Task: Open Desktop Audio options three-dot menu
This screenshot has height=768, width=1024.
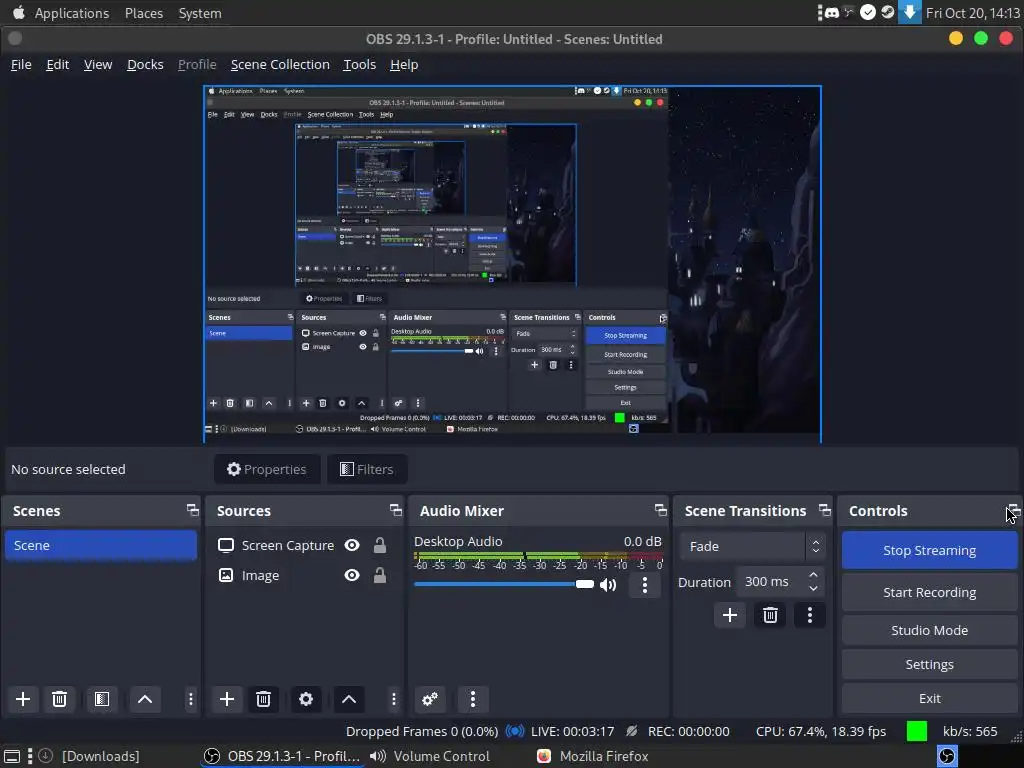Action: pyautogui.click(x=645, y=584)
